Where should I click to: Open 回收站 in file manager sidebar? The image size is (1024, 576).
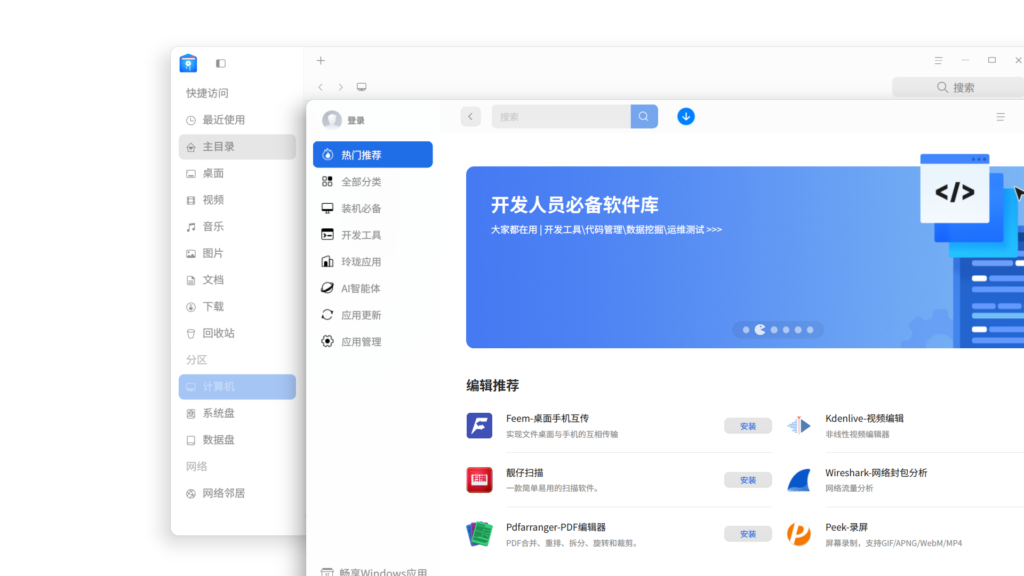(218, 333)
